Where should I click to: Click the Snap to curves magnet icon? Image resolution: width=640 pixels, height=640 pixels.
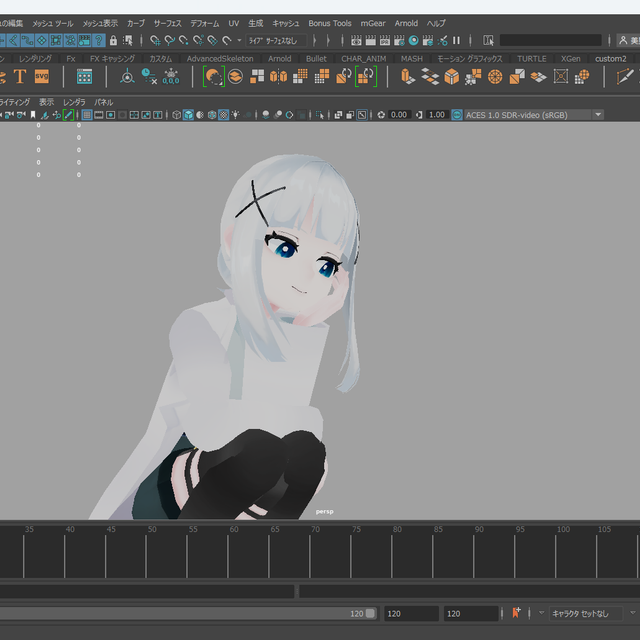click(169, 40)
